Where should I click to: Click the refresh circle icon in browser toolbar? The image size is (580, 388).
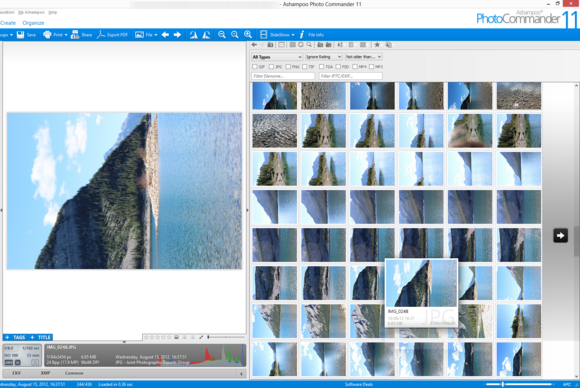tap(301, 45)
